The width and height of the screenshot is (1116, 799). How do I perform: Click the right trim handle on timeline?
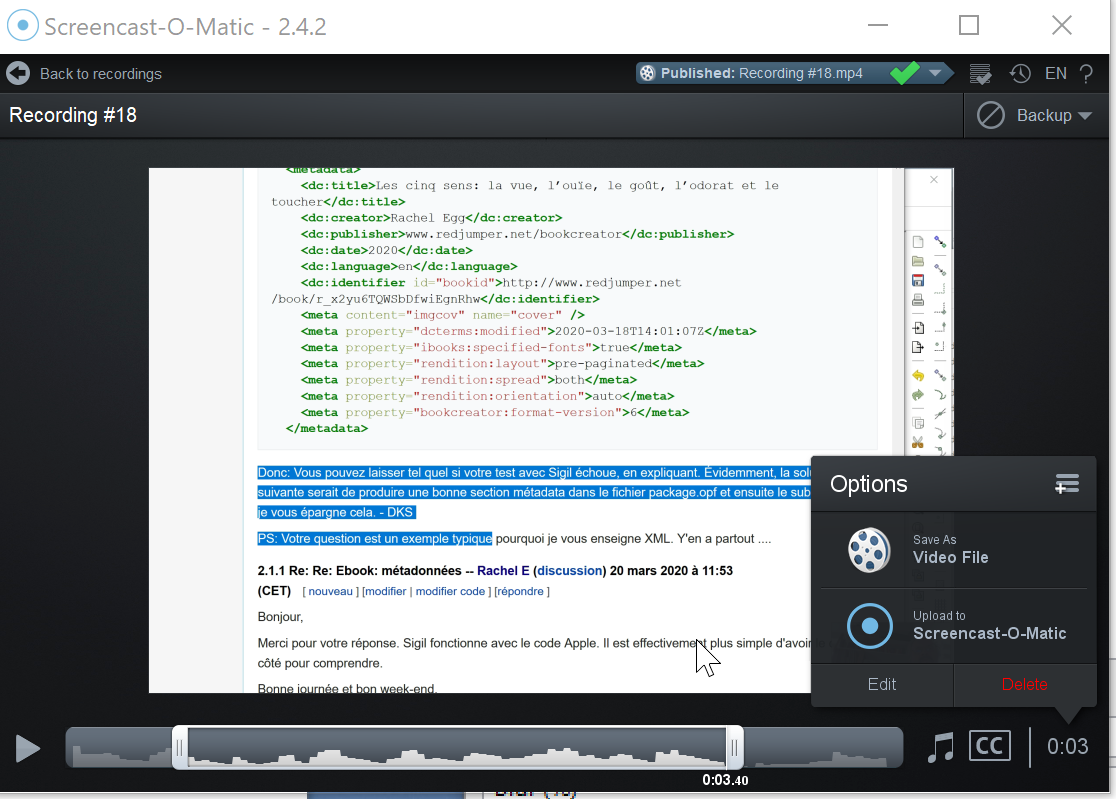(735, 747)
